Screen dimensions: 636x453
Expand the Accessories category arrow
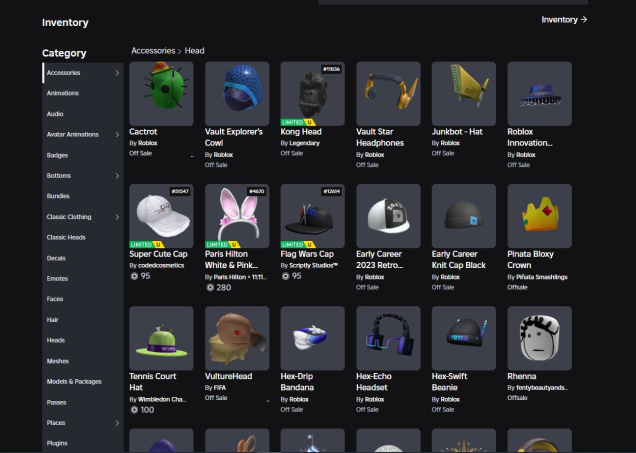coord(117,73)
